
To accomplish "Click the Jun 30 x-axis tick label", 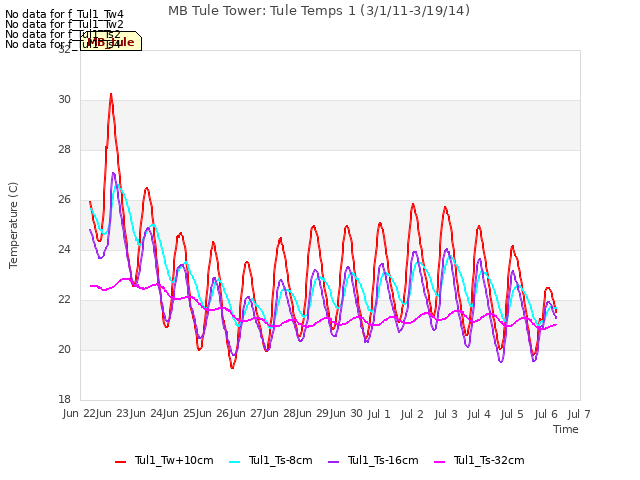I will tap(346, 414).
